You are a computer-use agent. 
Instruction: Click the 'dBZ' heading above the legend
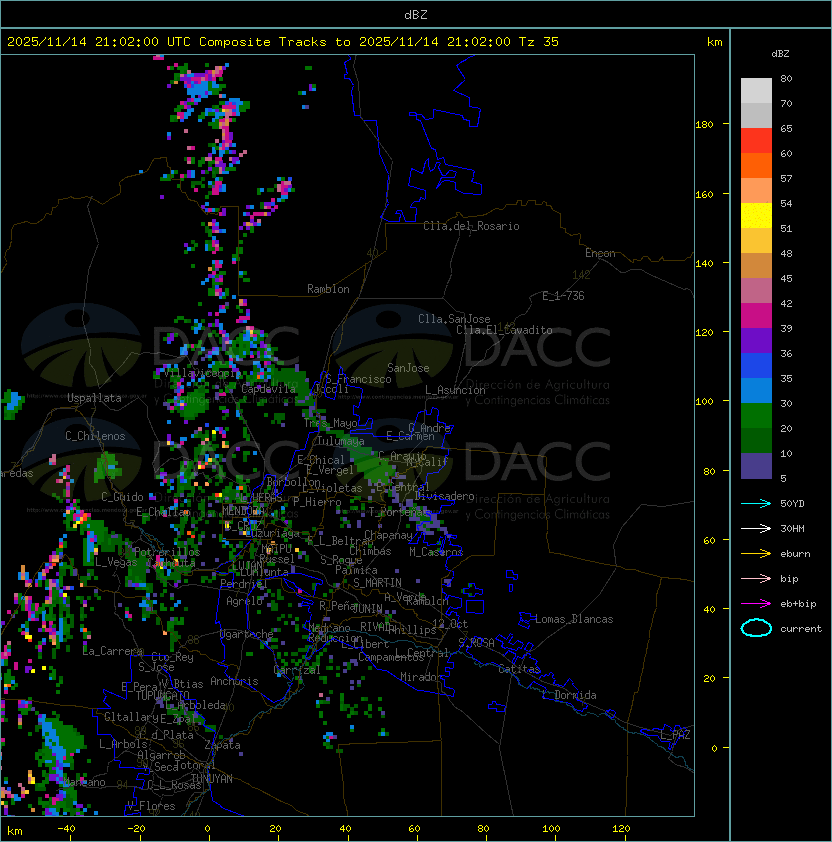(x=780, y=54)
